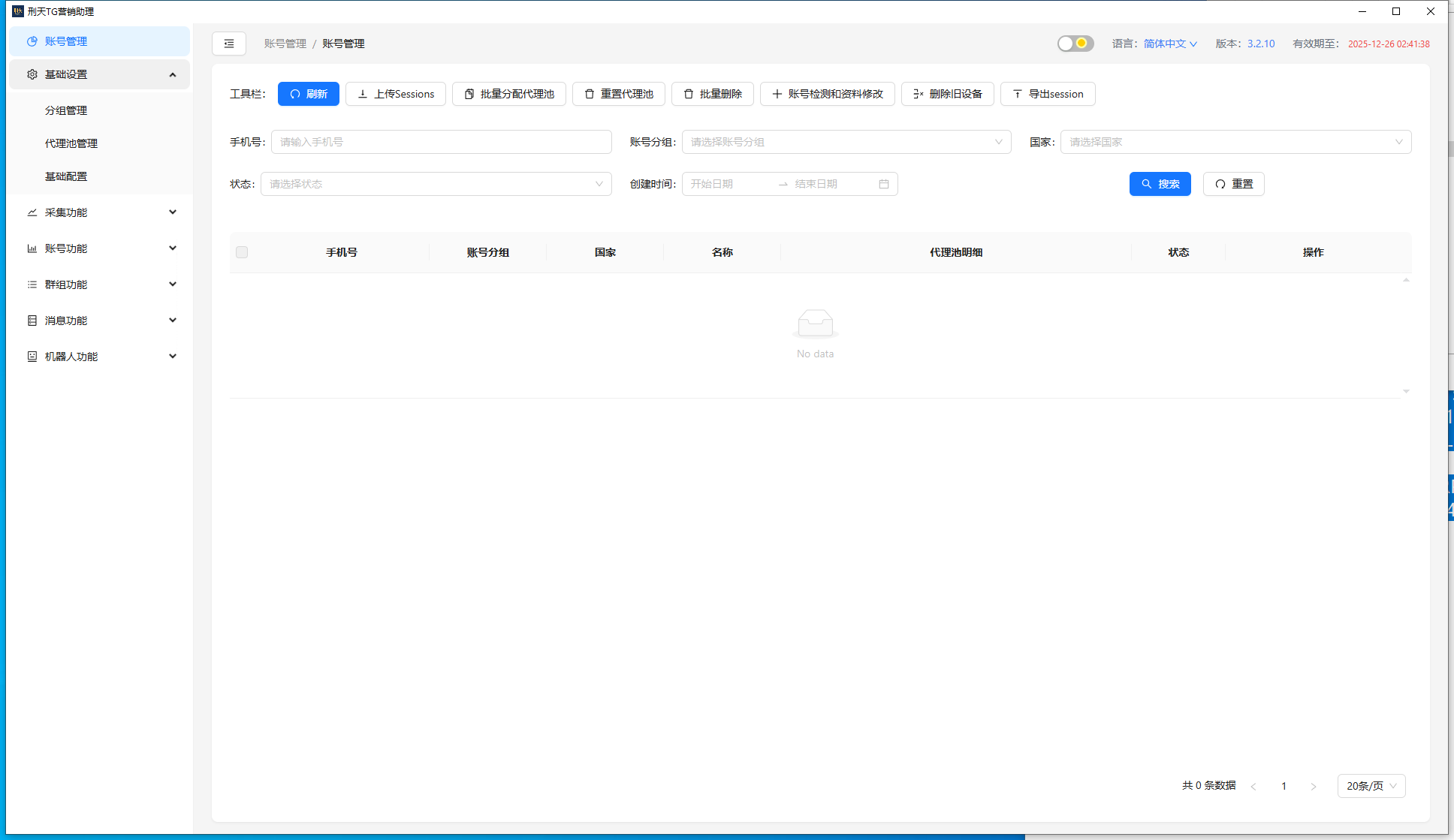Export sessions with 导出session tool
Screen dimensions: 1454x840
pos(1047,94)
